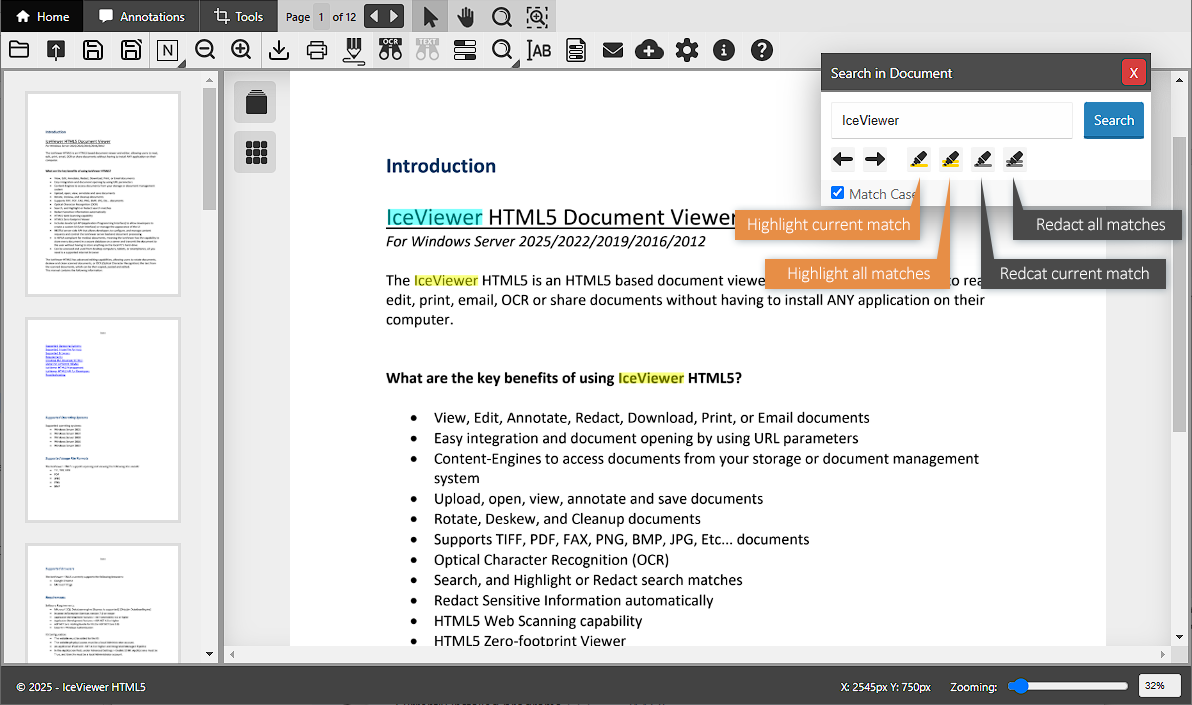Click the cyan highlighted IceViewer in title
This screenshot has width=1192, height=705.
pyautogui.click(x=434, y=218)
